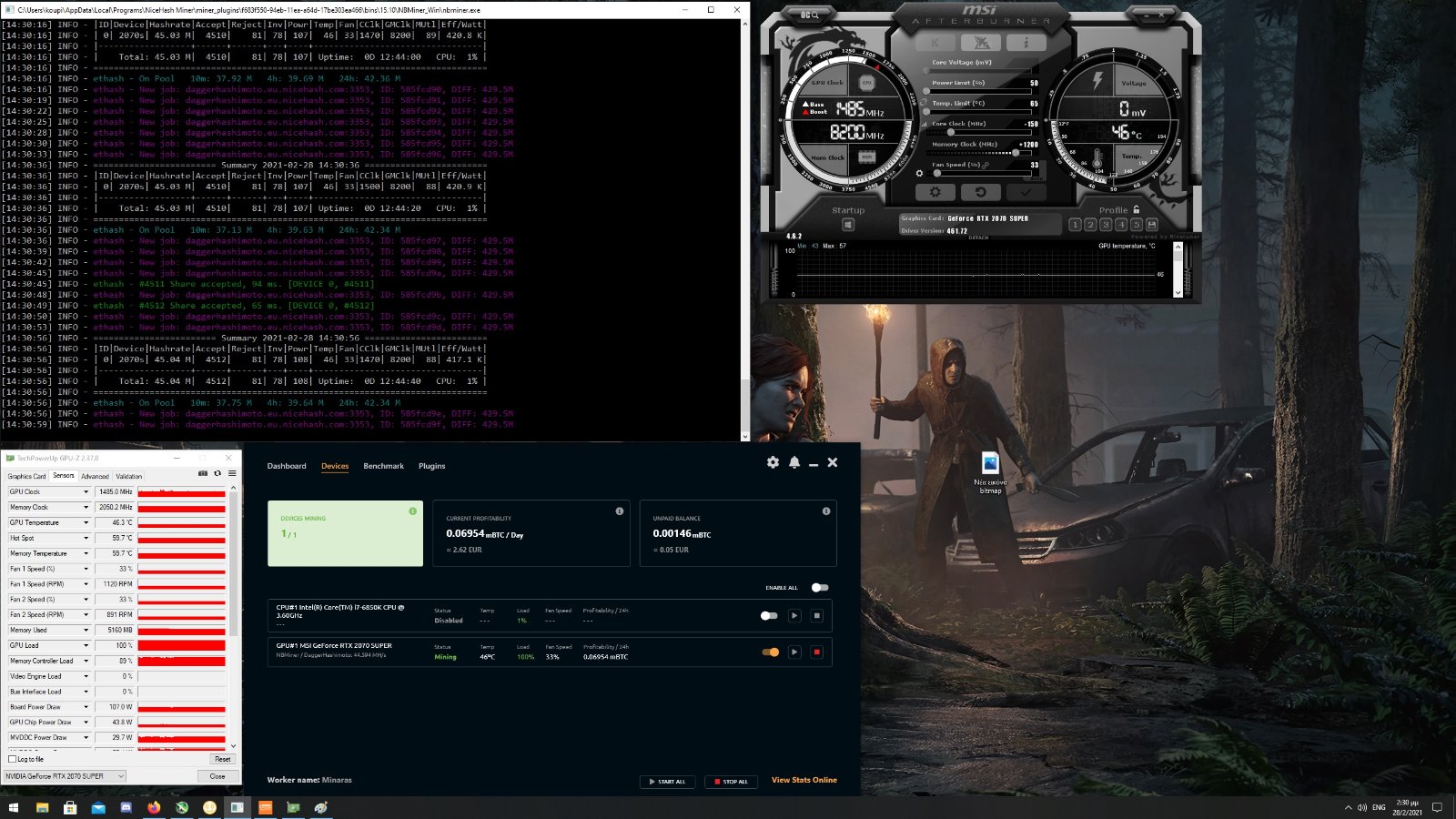Viewport: 1456px width, 819px height.
Task: Open Firefox from taskbar
Action: click(x=154, y=807)
